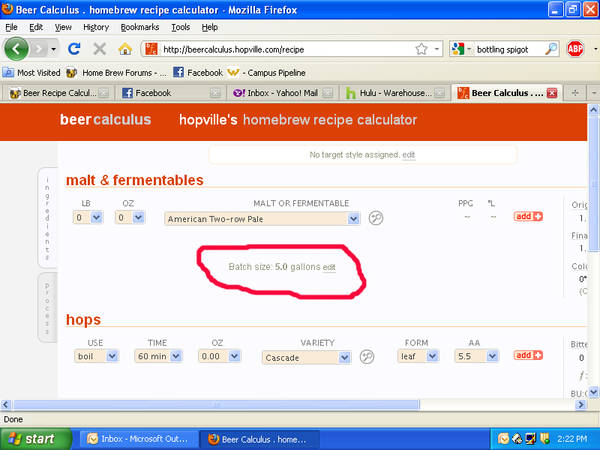Switch to the Beer Recipe Calcul... tab
Screen dimensions: 600x450
coord(58,93)
